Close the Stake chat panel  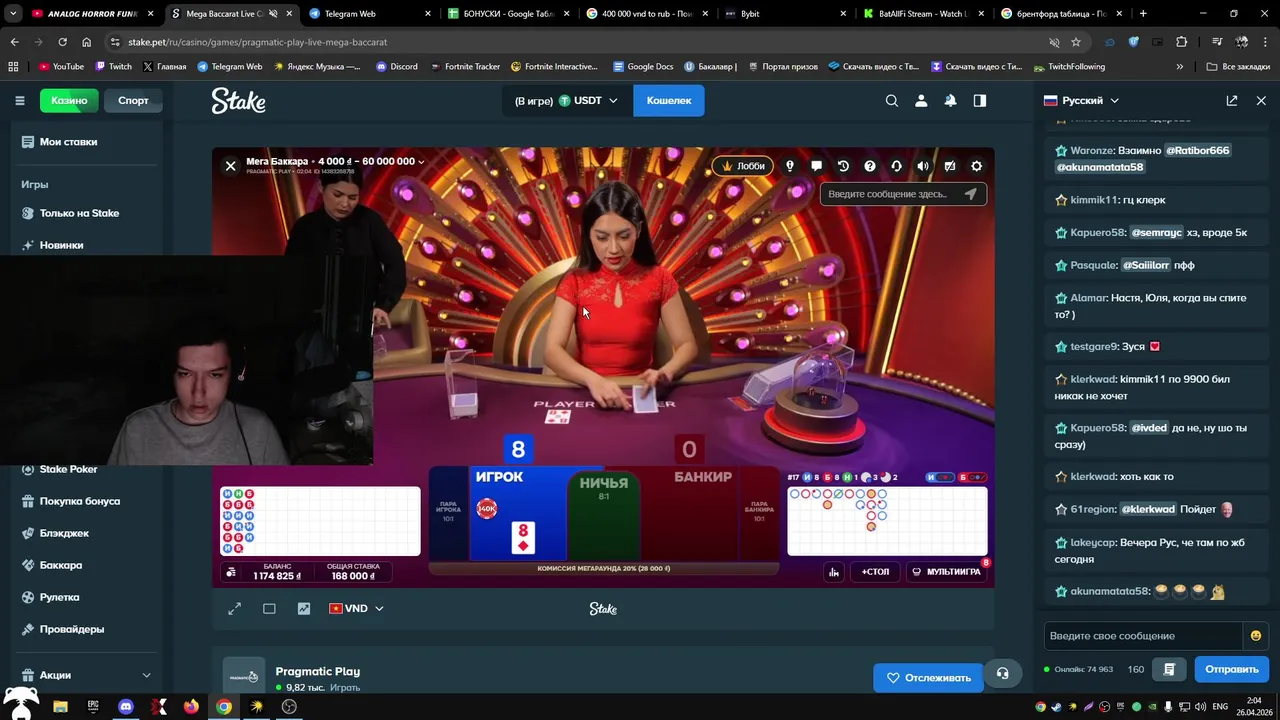tap(1261, 100)
